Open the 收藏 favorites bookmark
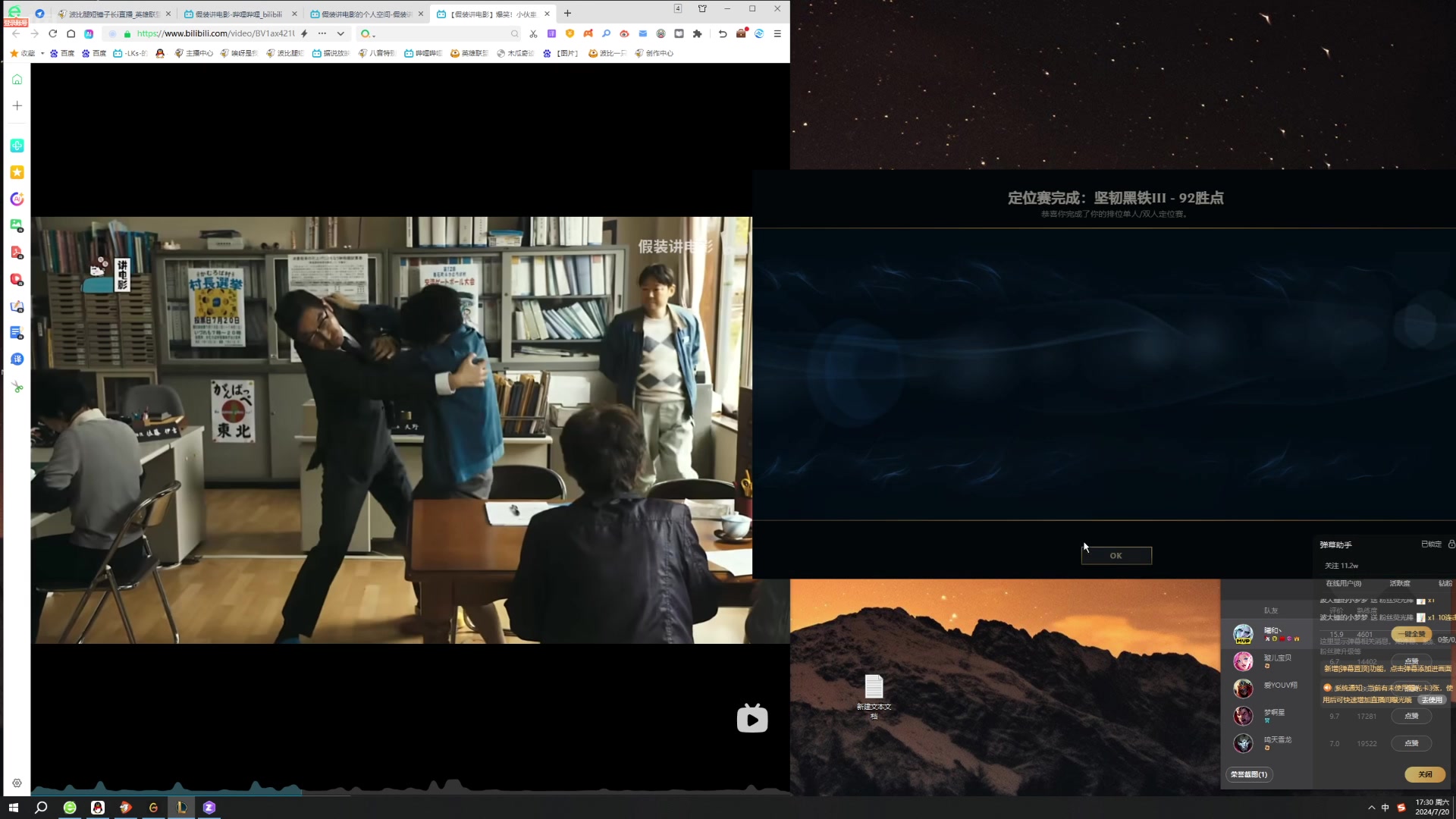This screenshot has height=819, width=1456. [x=23, y=53]
